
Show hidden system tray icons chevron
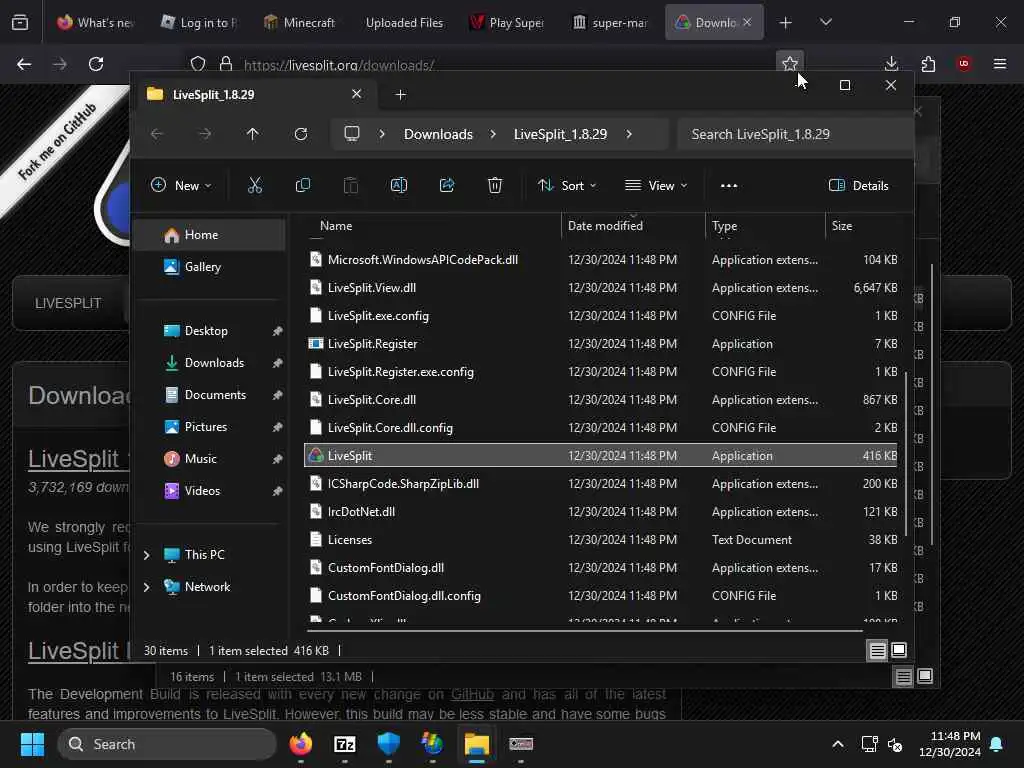click(x=838, y=744)
